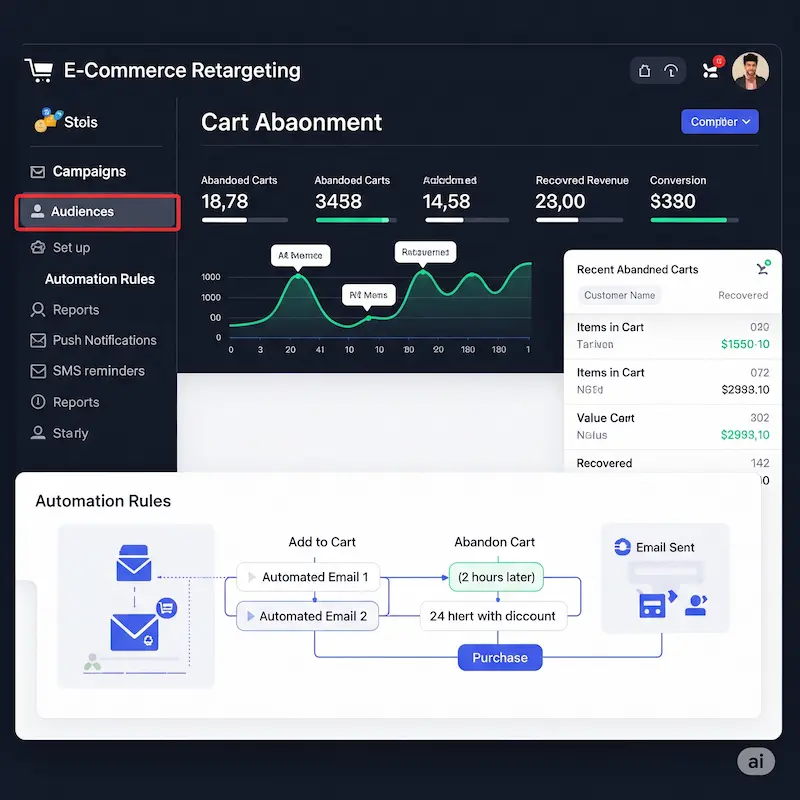The width and height of the screenshot is (800, 800).
Task: Click the 2 hours later node
Action: point(496,577)
